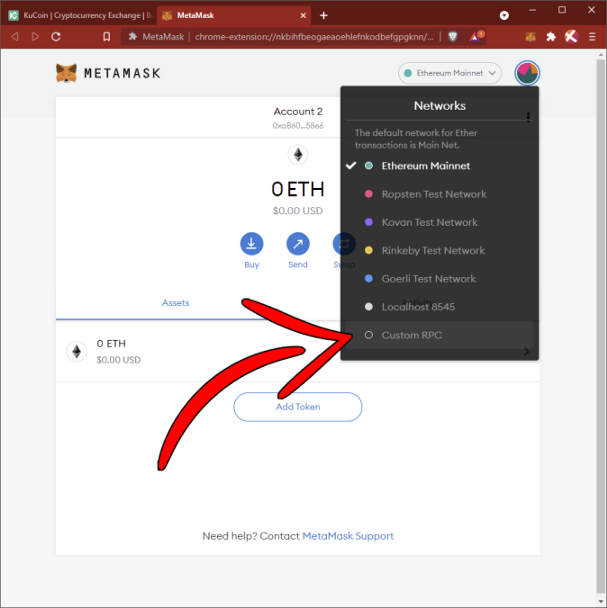Screen dimensions: 607x608
Task: Open MetaMask Support link
Action: [348, 536]
